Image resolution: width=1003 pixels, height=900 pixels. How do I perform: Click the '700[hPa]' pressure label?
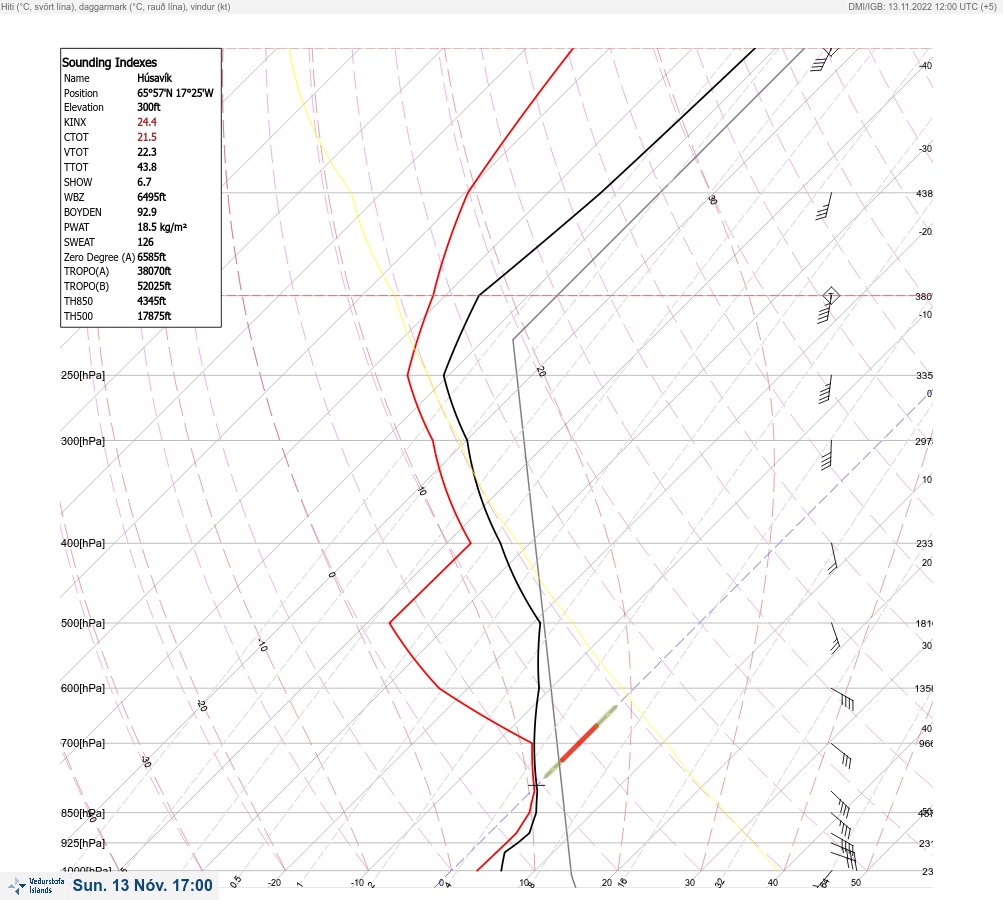point(83,743)
